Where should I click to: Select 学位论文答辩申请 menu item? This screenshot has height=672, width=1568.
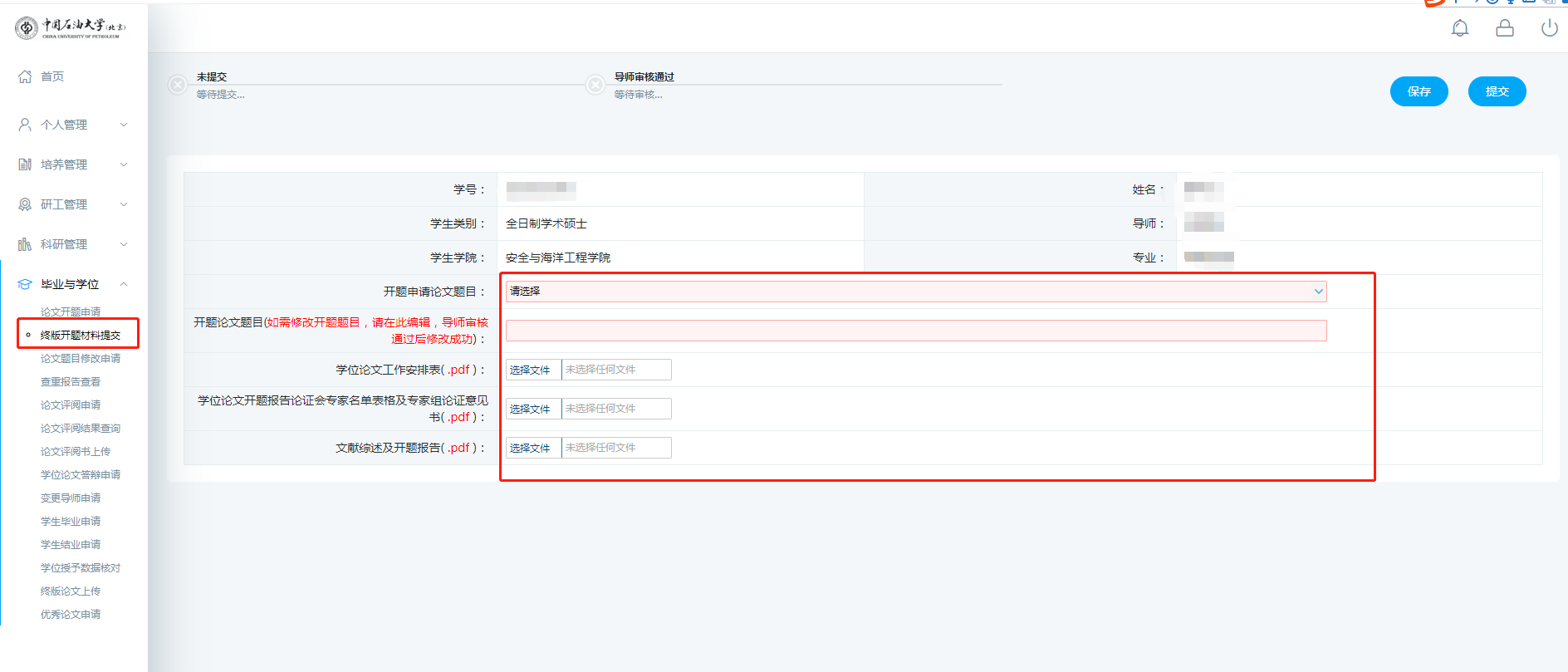81,475
